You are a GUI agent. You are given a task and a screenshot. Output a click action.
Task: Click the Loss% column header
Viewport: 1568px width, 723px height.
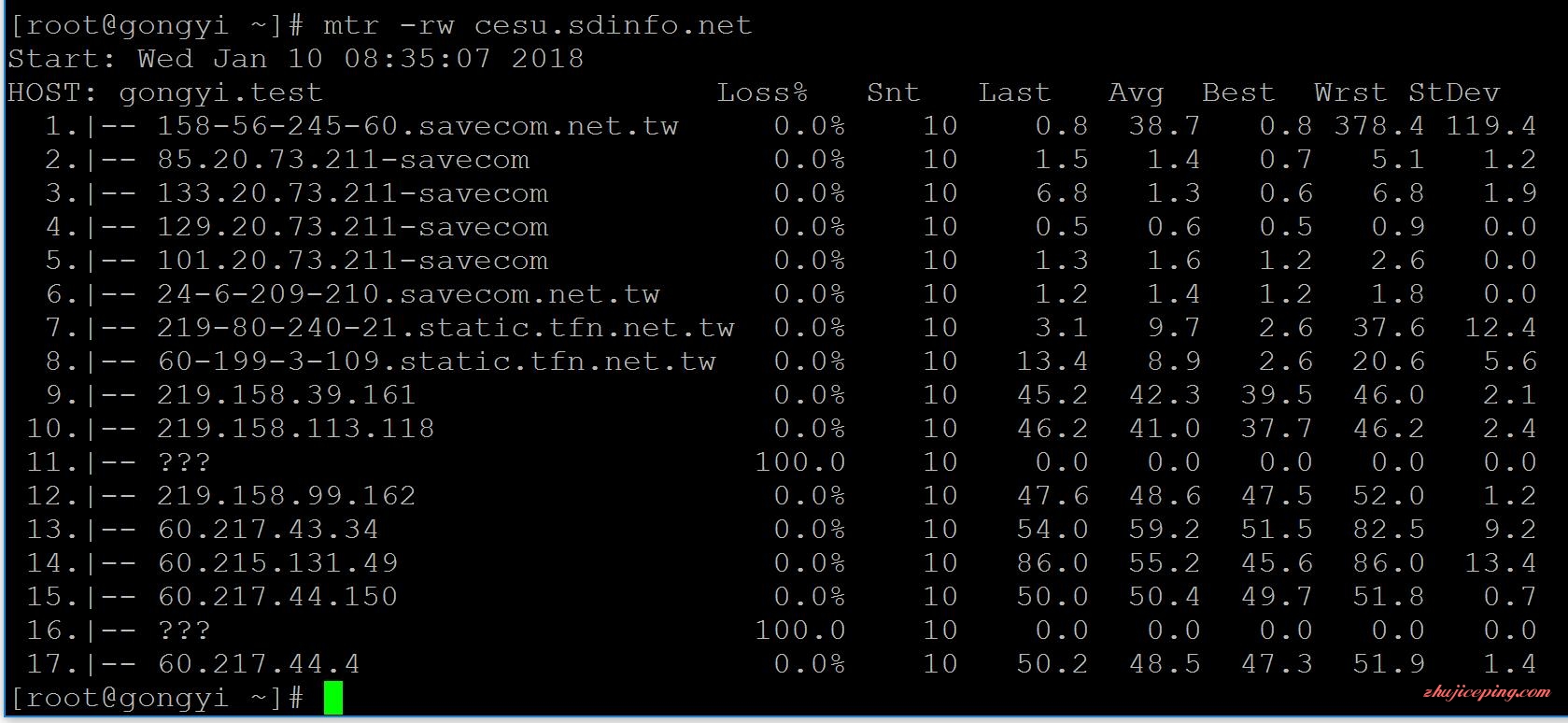point(762,92)
